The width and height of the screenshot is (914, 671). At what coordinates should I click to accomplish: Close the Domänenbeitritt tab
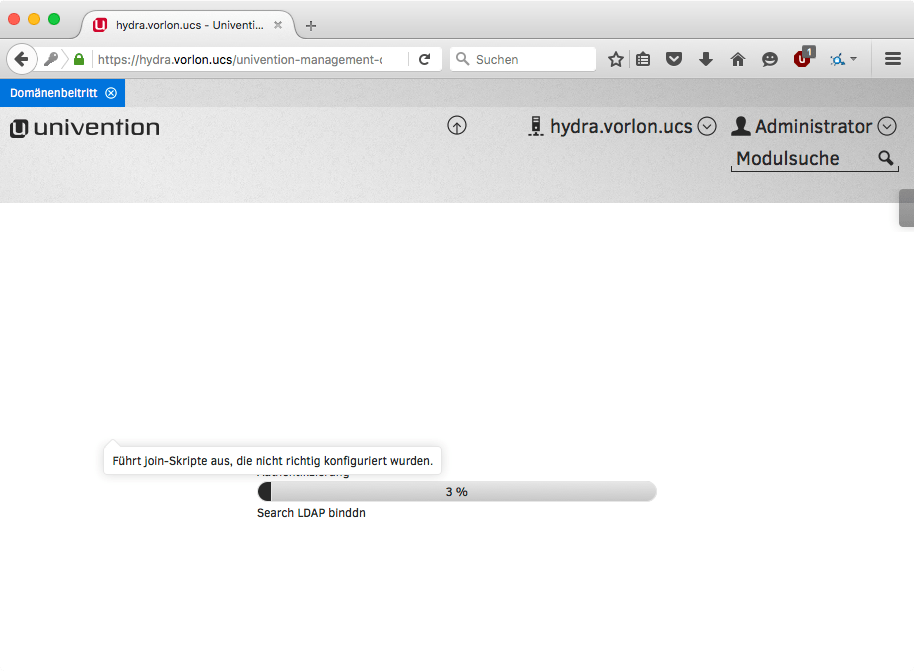click(x=111, y=93)
